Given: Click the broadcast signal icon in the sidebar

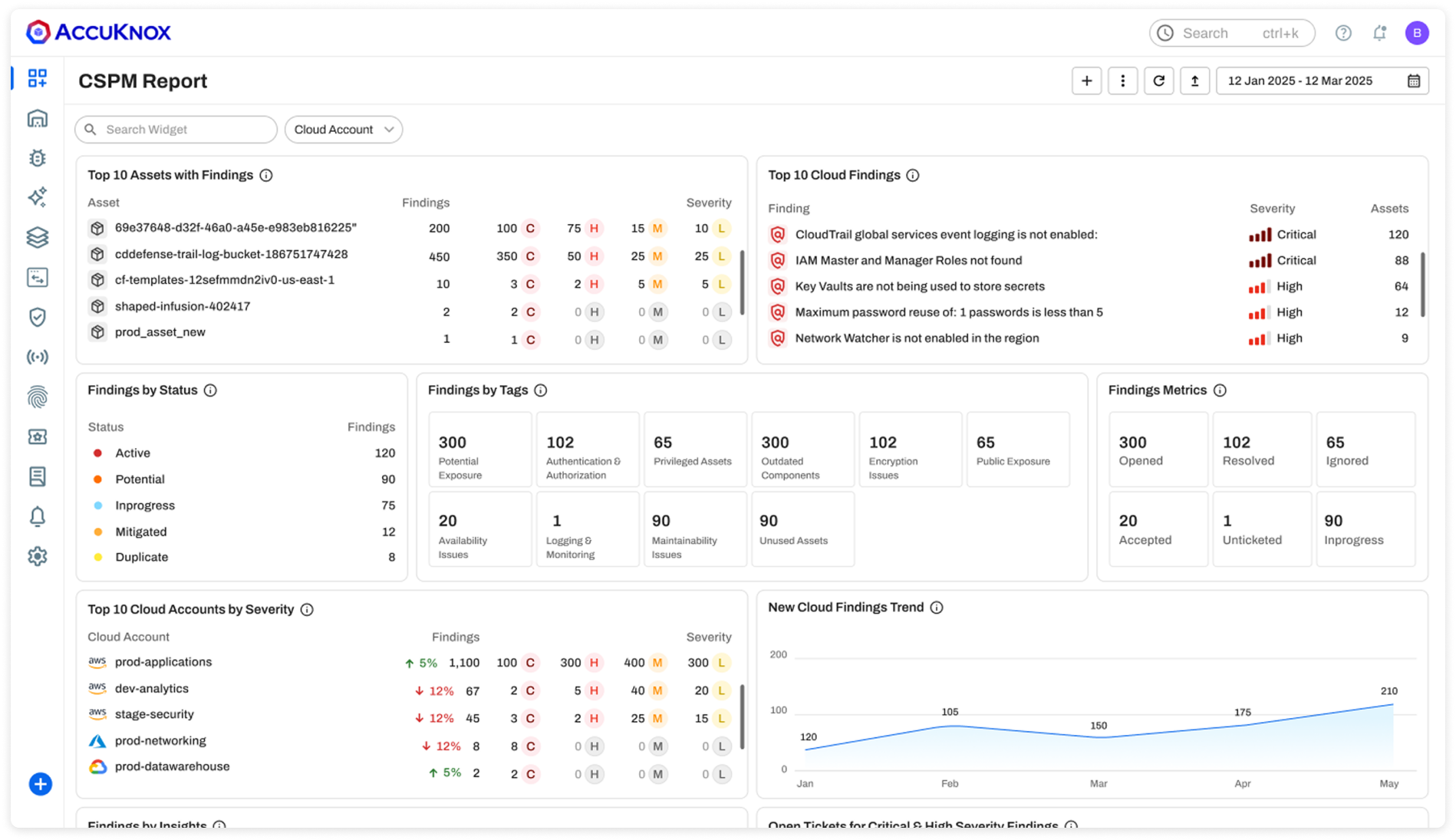Looking at the screenshot, I should click(37, 357).
